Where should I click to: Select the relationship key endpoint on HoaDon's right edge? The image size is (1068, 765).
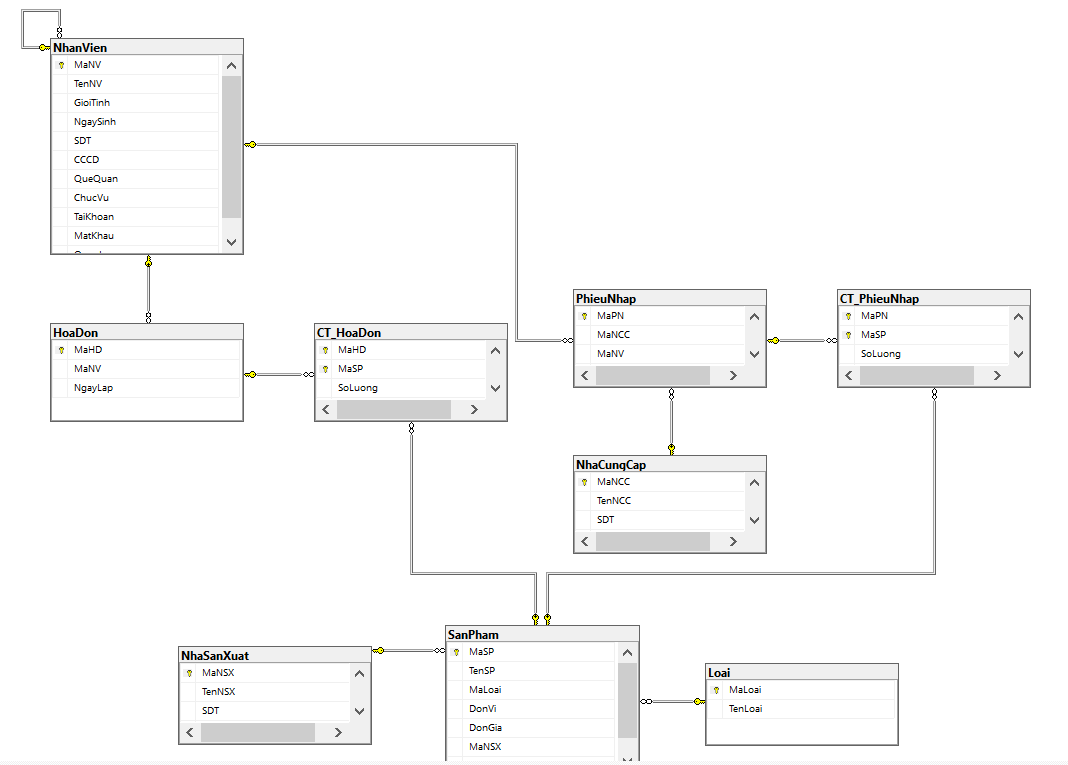251,375
